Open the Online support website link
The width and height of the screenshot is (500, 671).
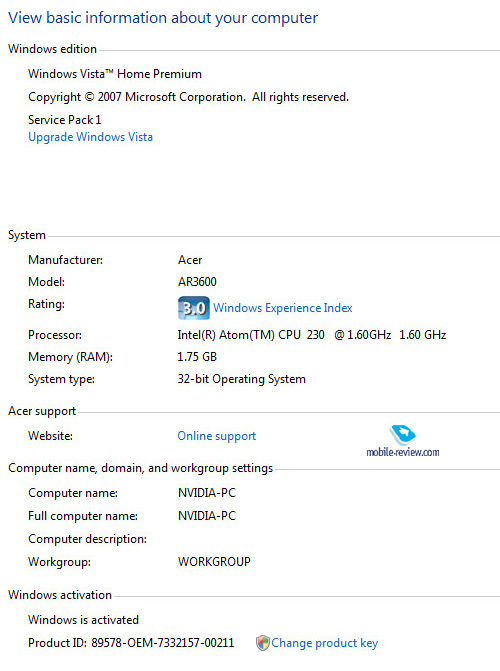point(217,436)
